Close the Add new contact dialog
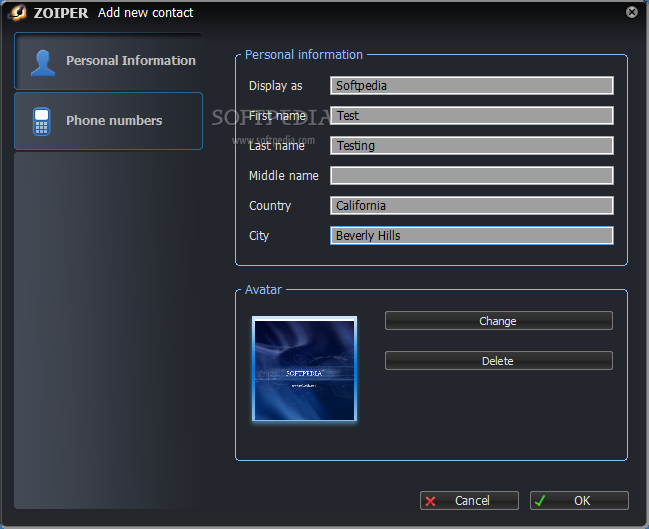 coord(632,12)
